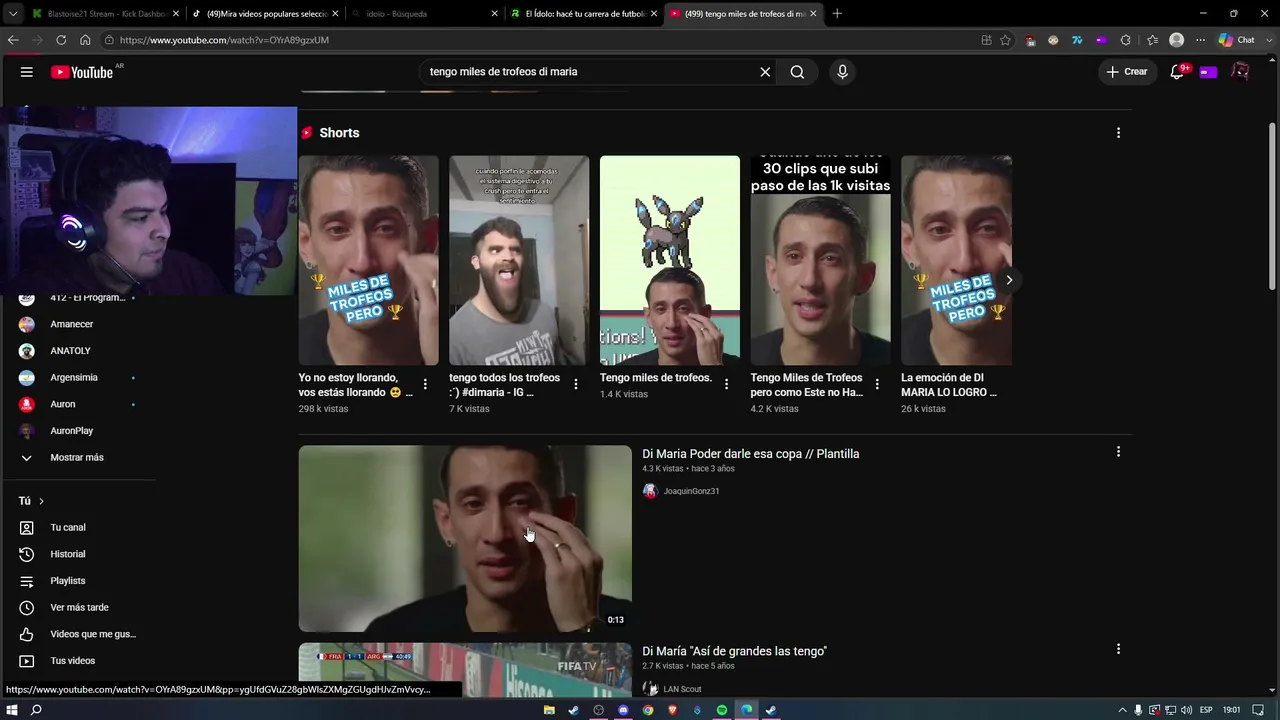The width and height of the screenshot is (1280, 720).
Task: Play the 'tengo todos los trofeos' short
Action: click(x=519, y=260)
